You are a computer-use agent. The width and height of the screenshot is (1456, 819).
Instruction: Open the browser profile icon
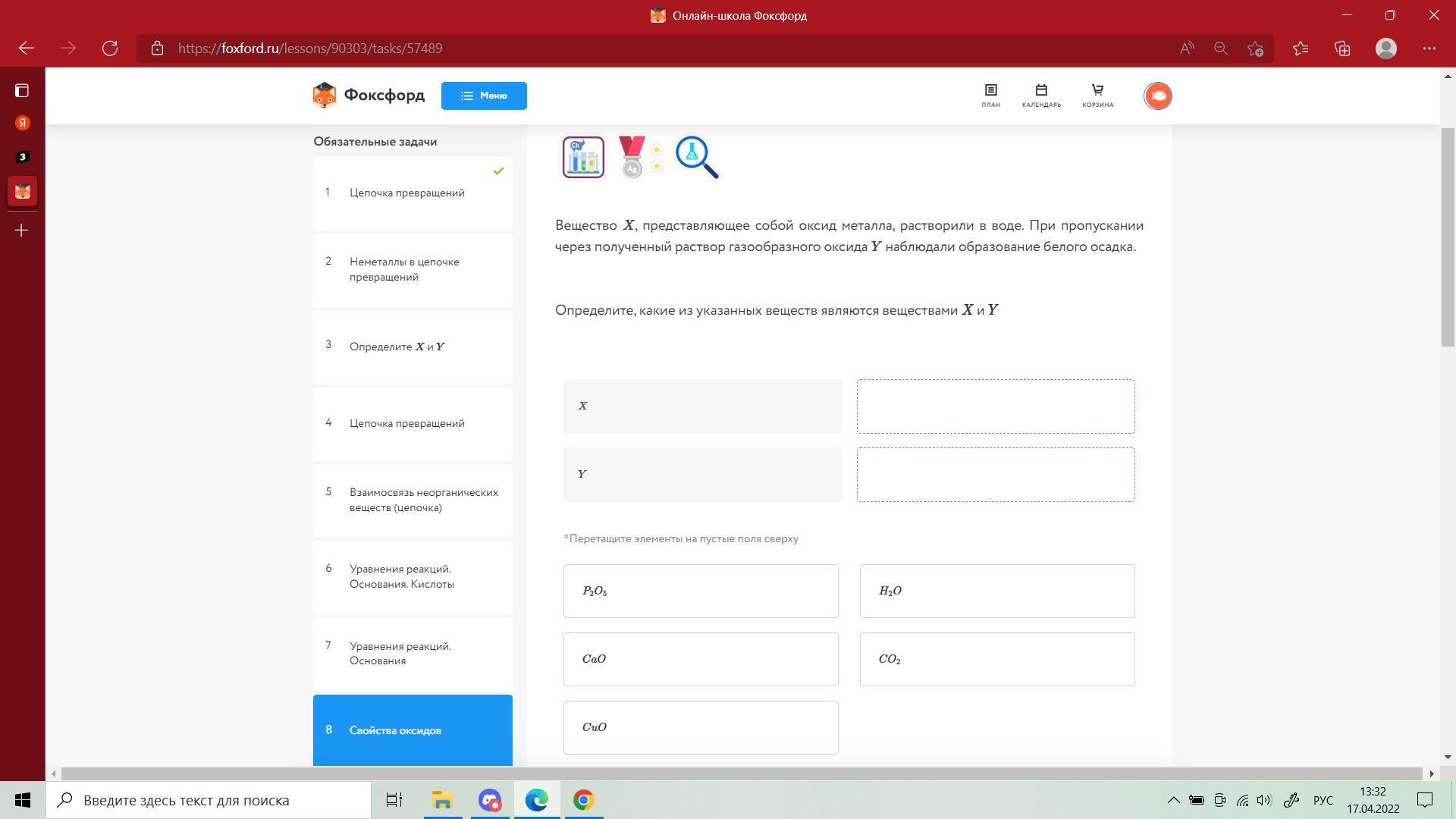pyautogui.click(x=1386, y=49)
